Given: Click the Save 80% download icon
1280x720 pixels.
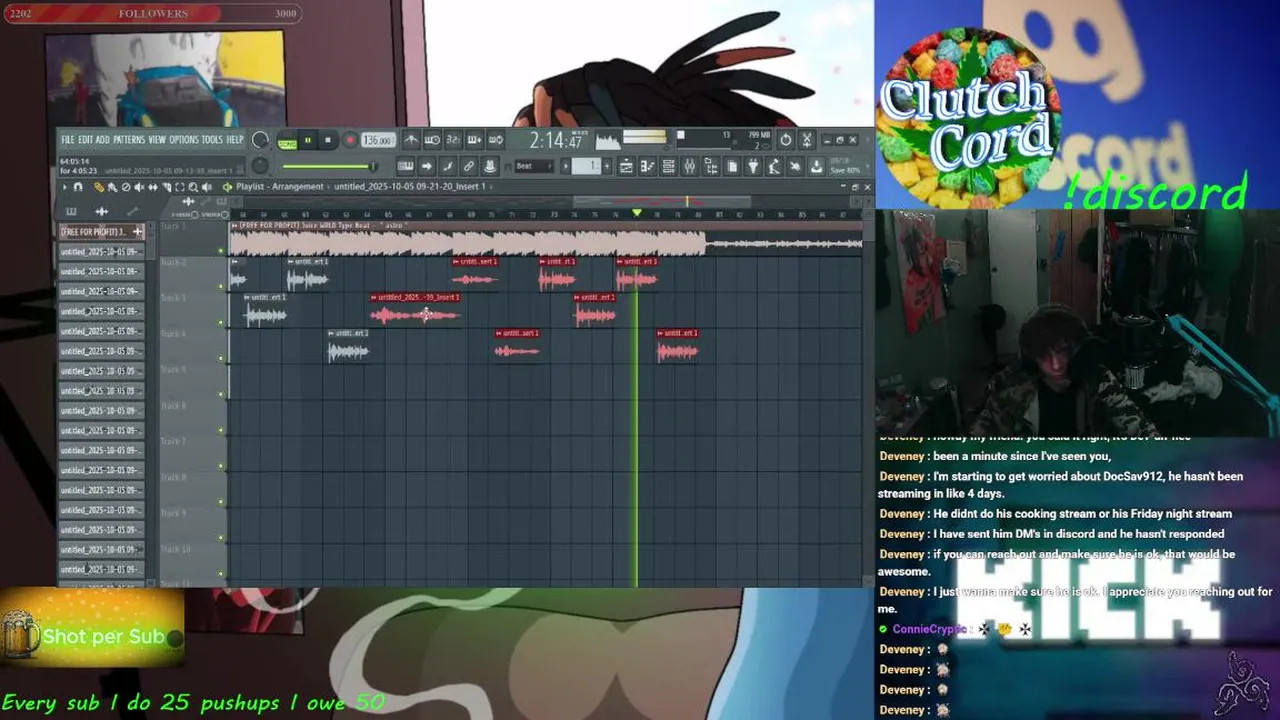Looking at the screenshot, I should click(815, 166).
